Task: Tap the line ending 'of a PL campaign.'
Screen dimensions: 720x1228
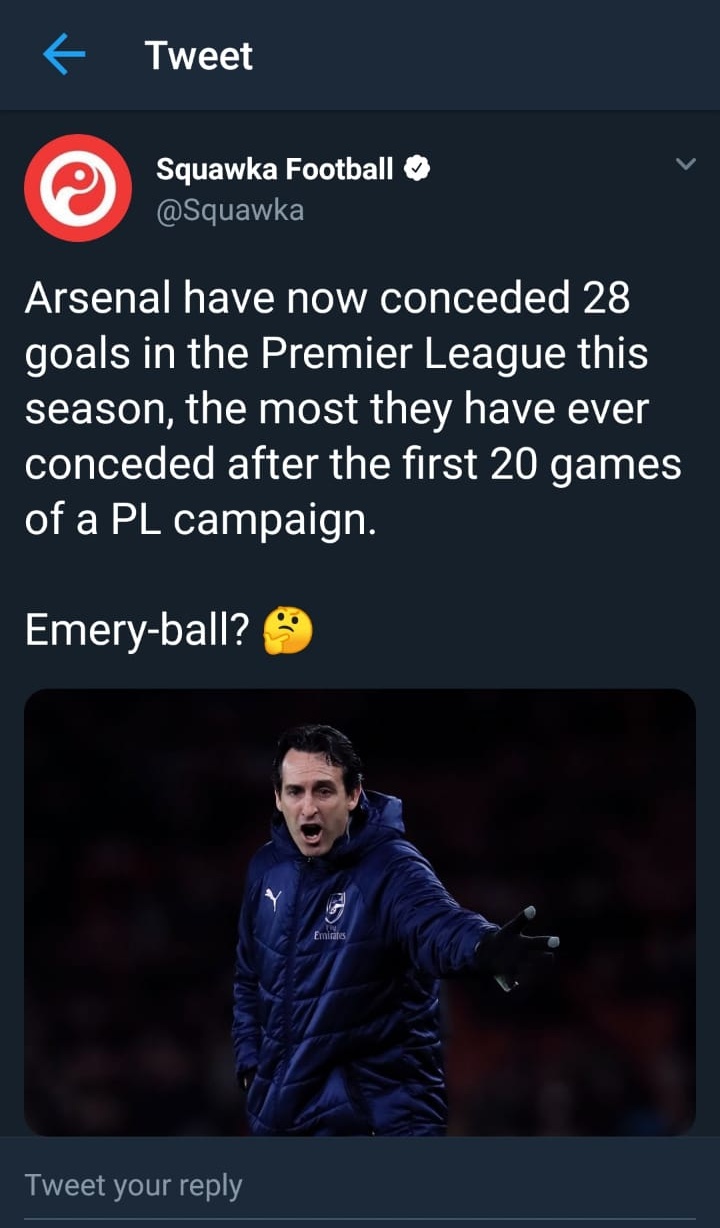Action: pyautogui.click(x=200, y=520)
